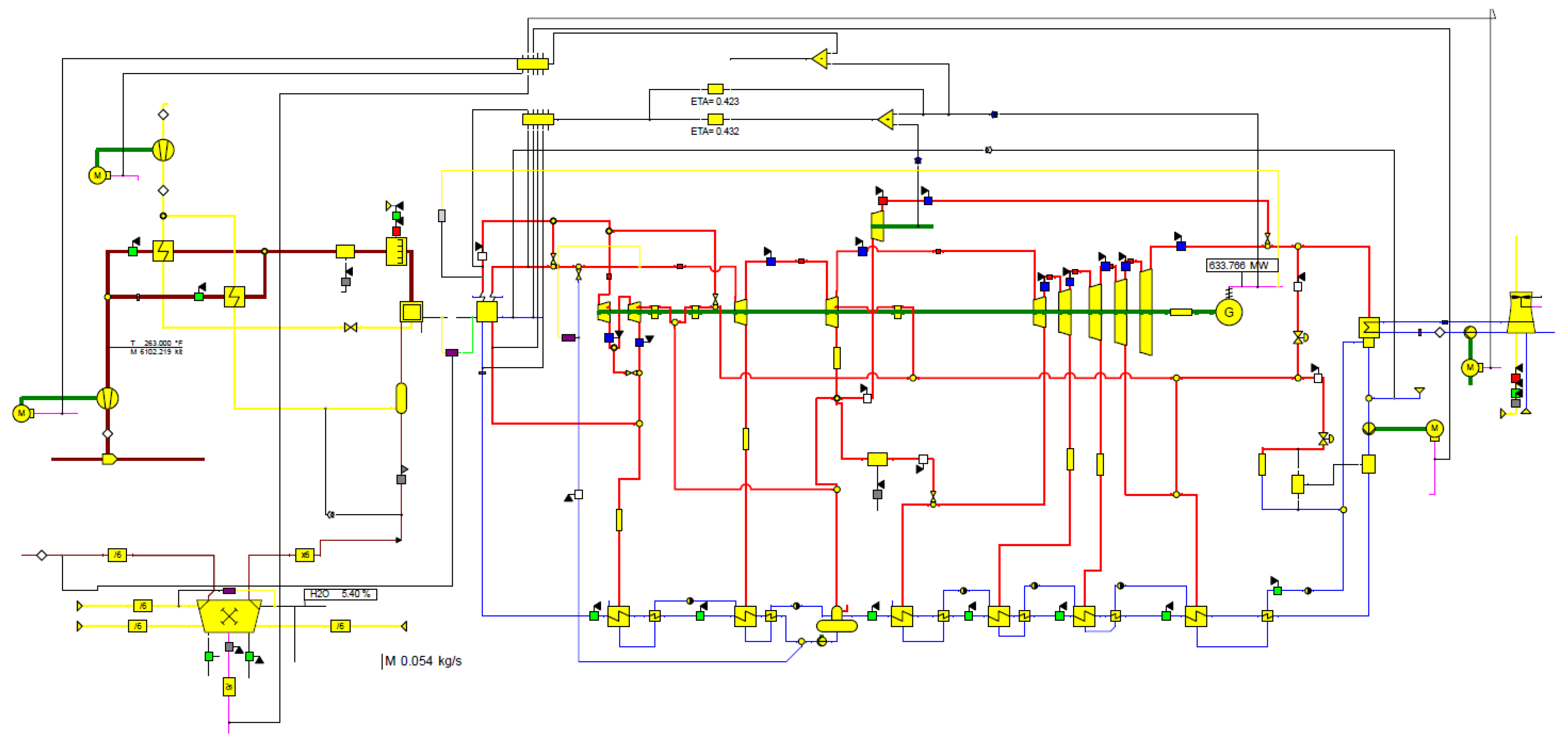Select the ETA= 0.423 efficiency label
The height and width of the screenshot is (743, 1568).
(715, 102)
